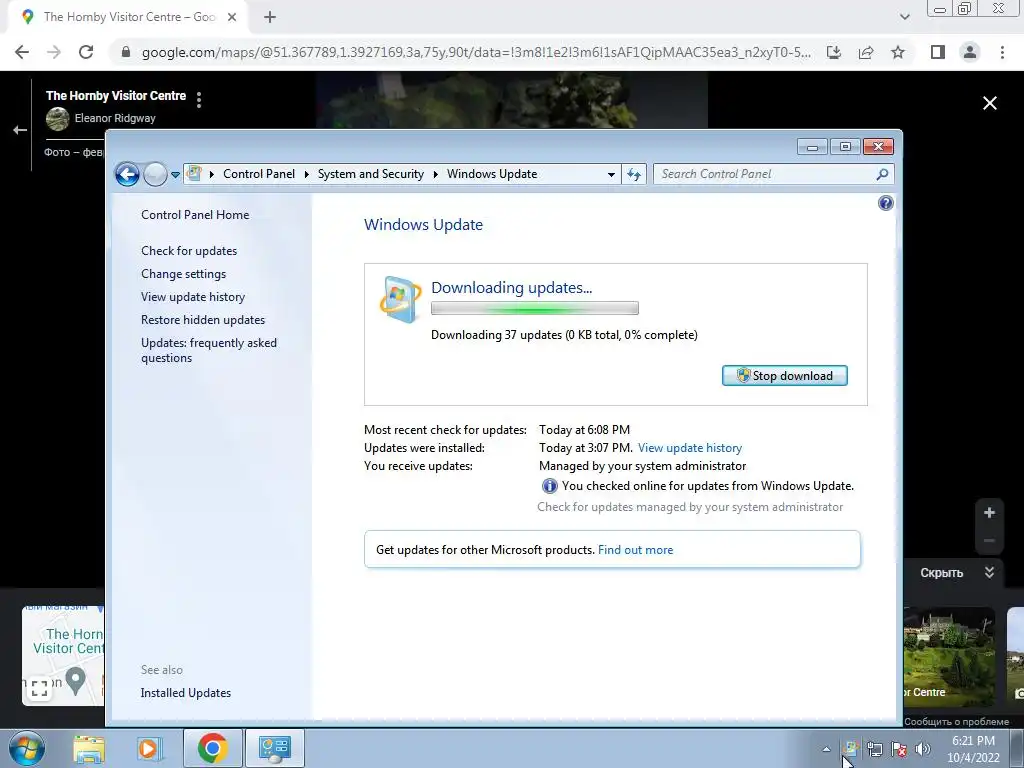Click the info icon beside checked online message

pyautogui.click(x=550, y=486)
